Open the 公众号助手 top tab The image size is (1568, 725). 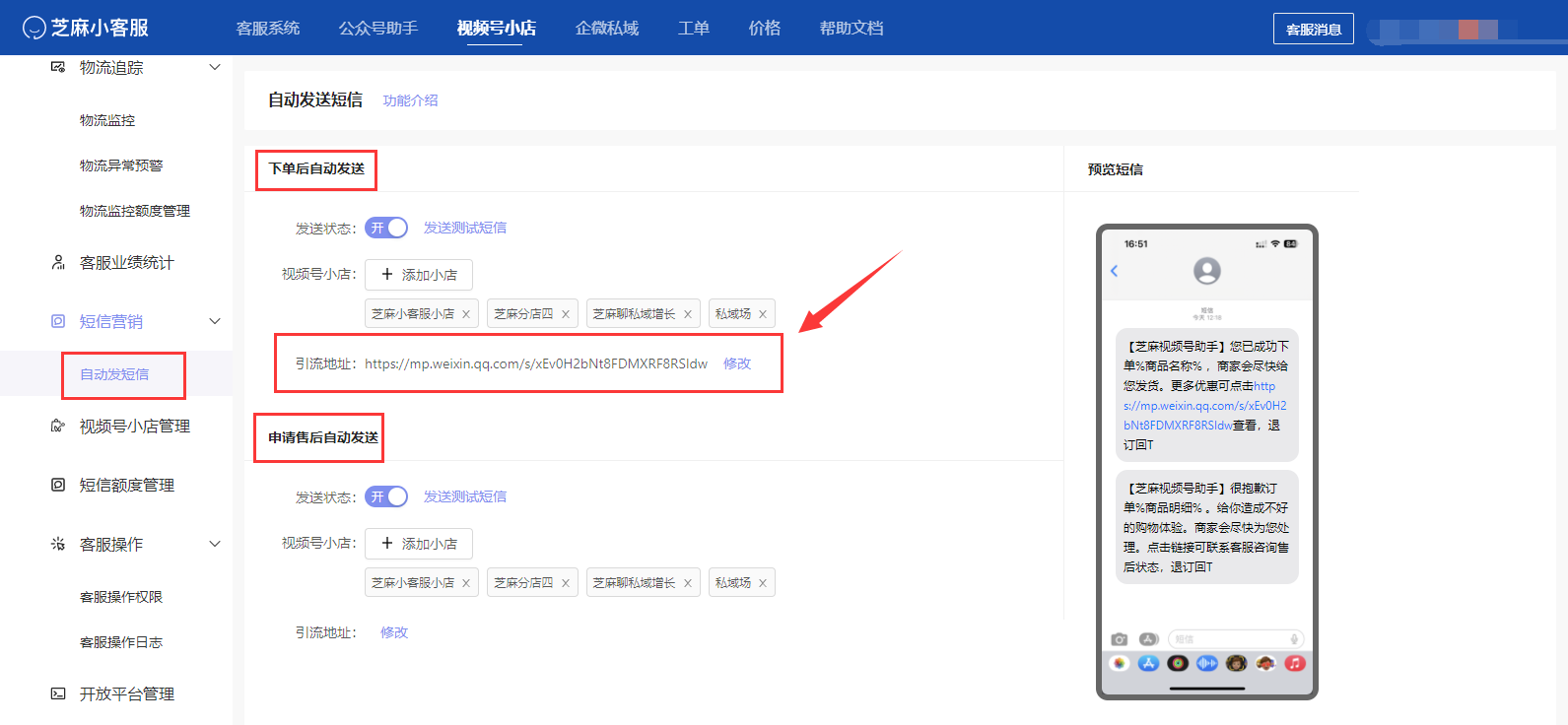(x=378, y=29)
